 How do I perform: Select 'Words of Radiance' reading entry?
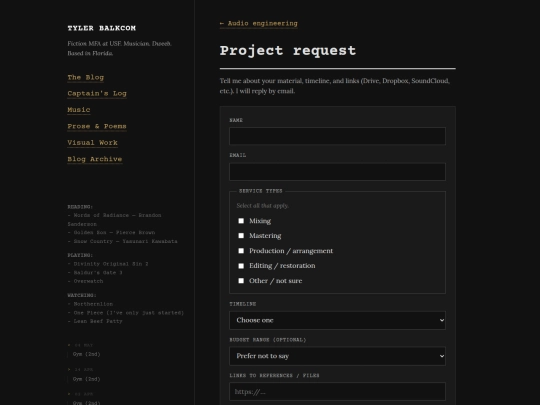coord(114,219)
